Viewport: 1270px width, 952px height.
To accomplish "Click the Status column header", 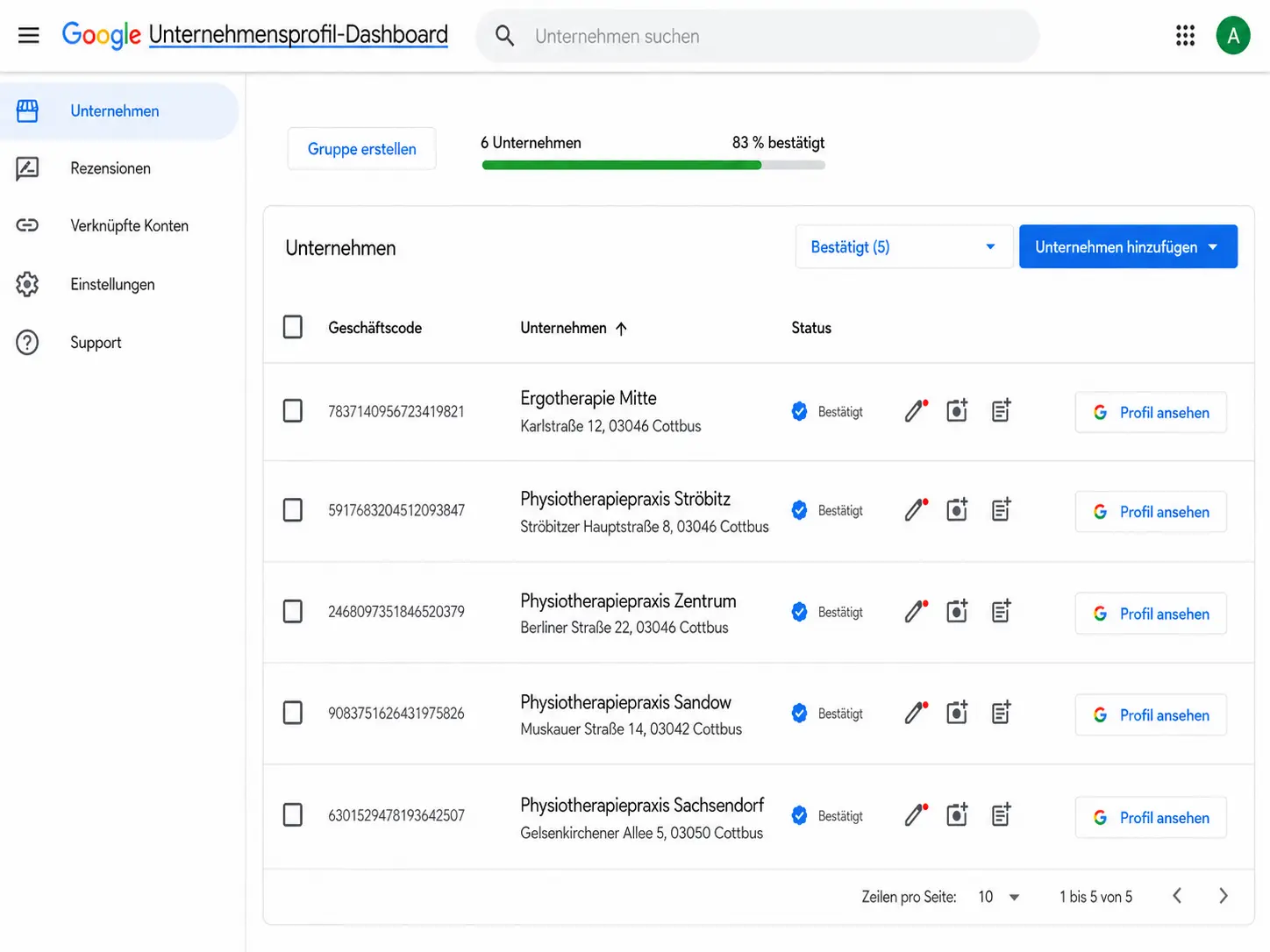I will [x=811, y=328].
